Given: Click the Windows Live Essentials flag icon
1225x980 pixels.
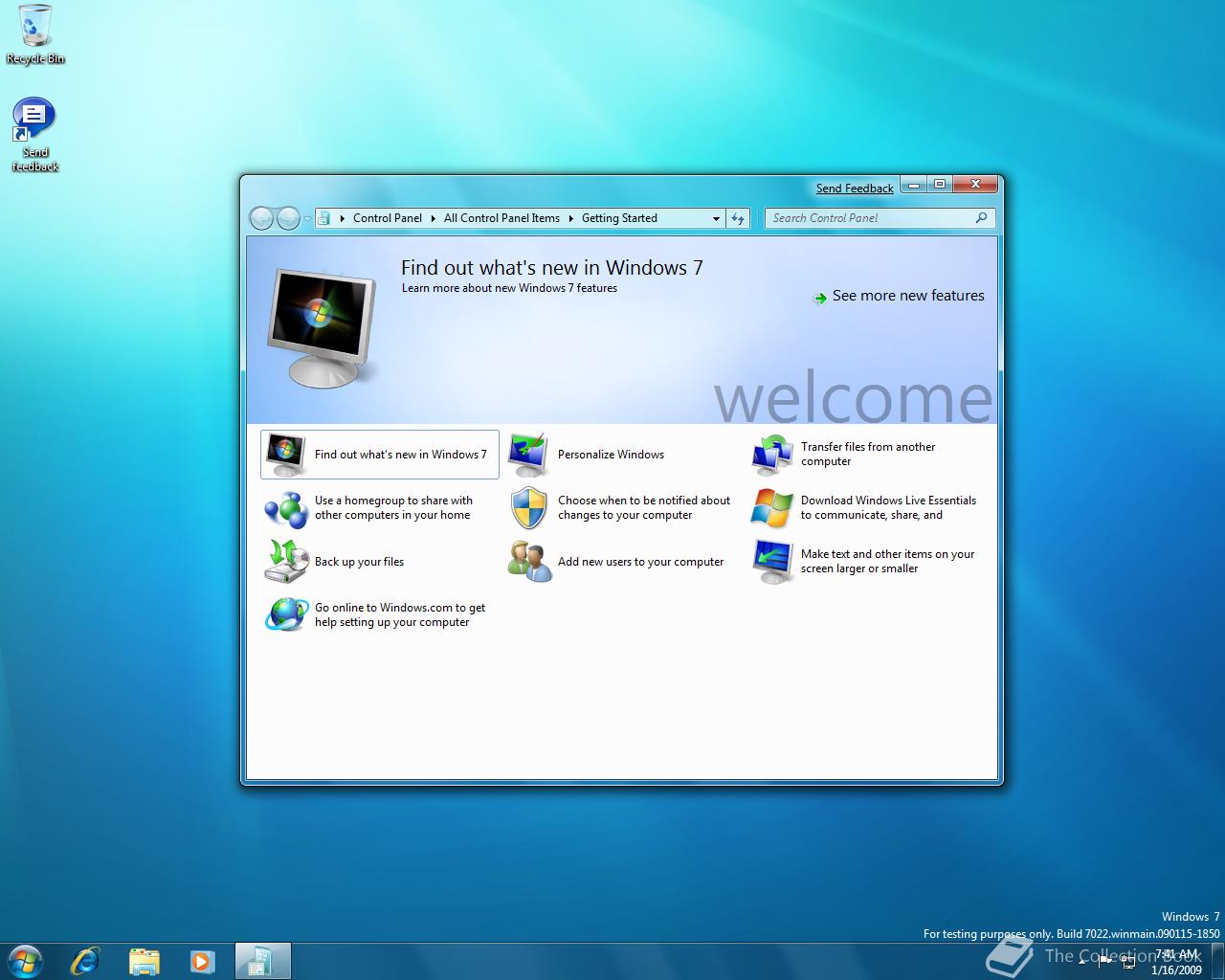Looking at the screenshot, I should coord(771,508).
